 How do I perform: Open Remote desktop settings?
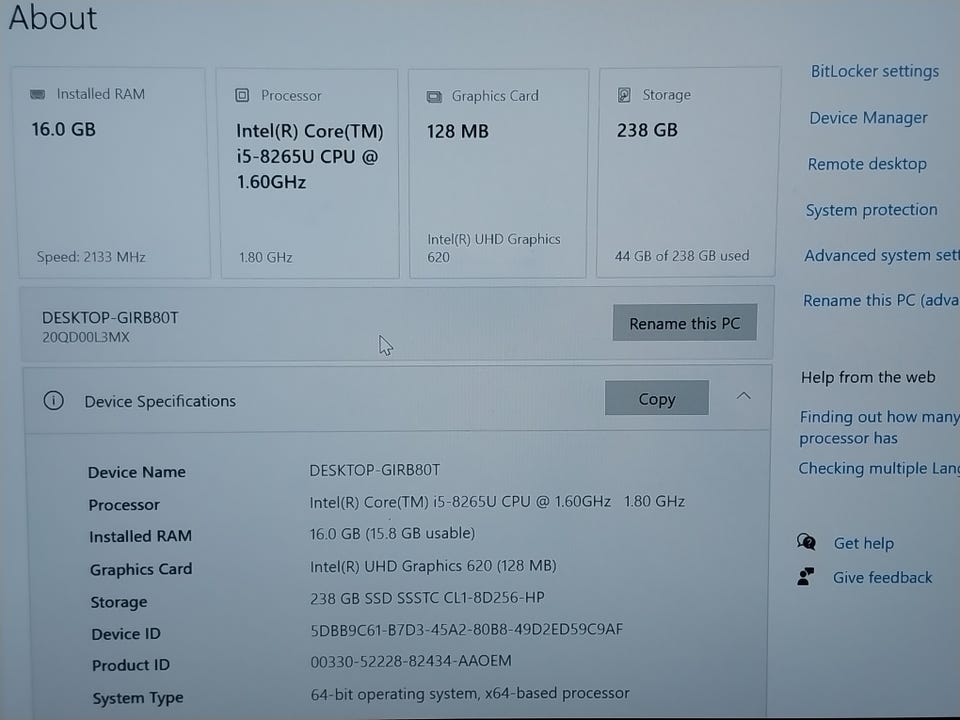point(867,164)
